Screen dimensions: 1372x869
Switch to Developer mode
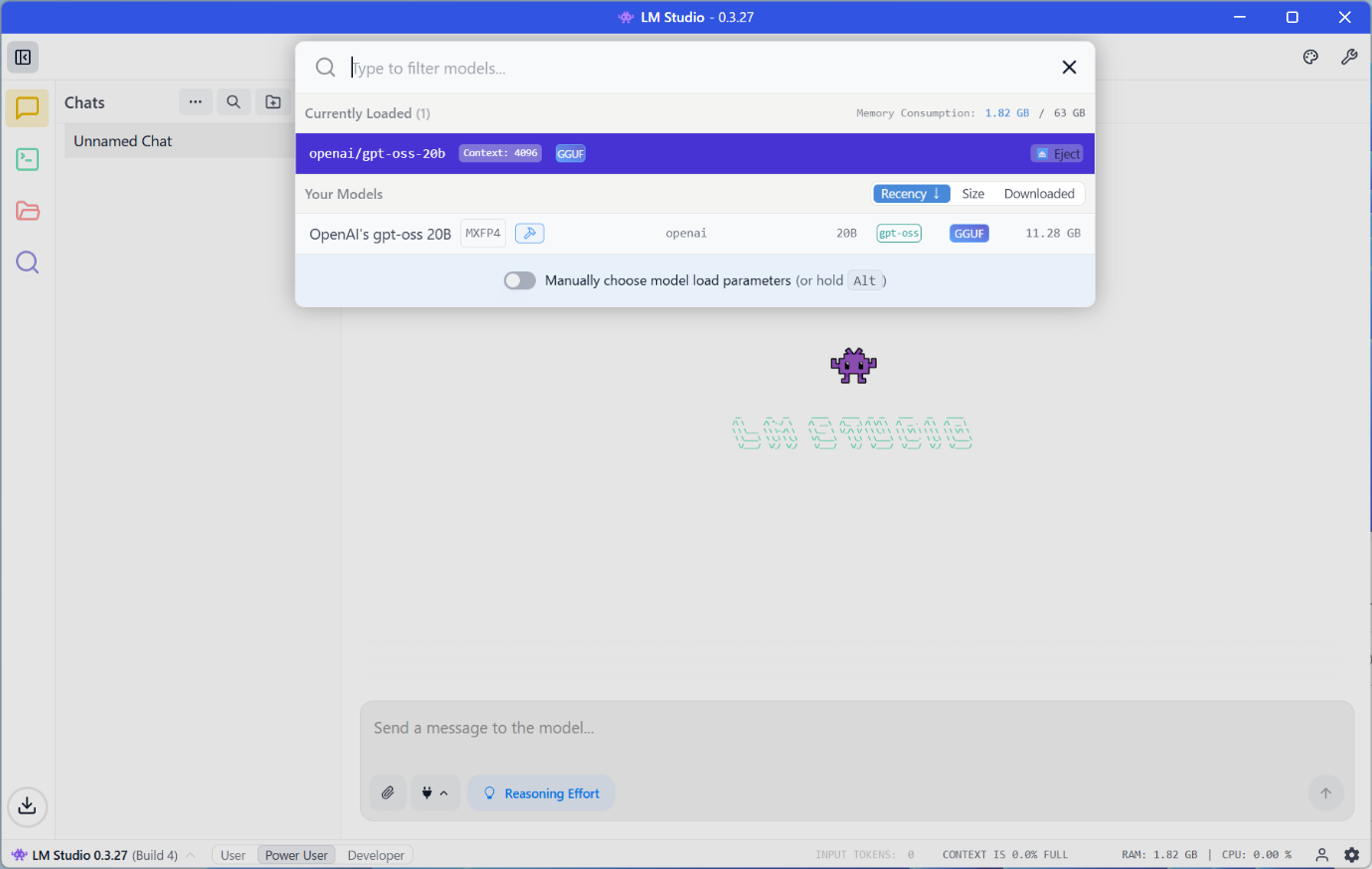[376, 855]
